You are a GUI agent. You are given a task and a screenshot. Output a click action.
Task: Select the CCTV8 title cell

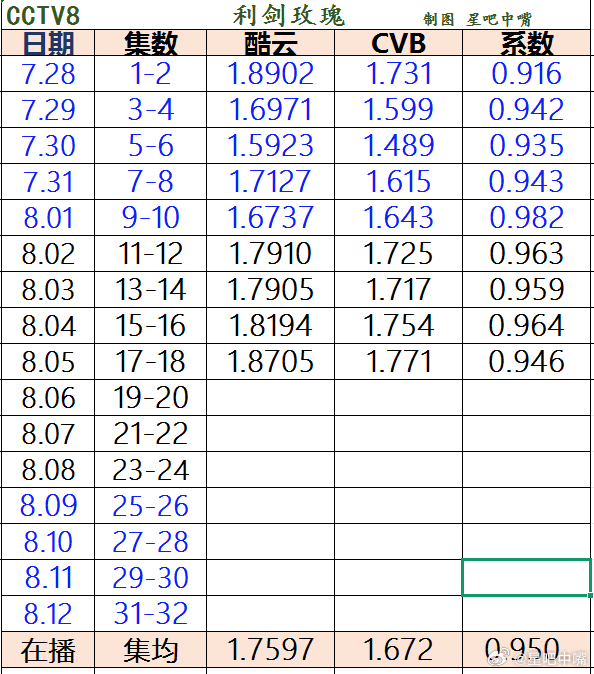pos(43,15)
